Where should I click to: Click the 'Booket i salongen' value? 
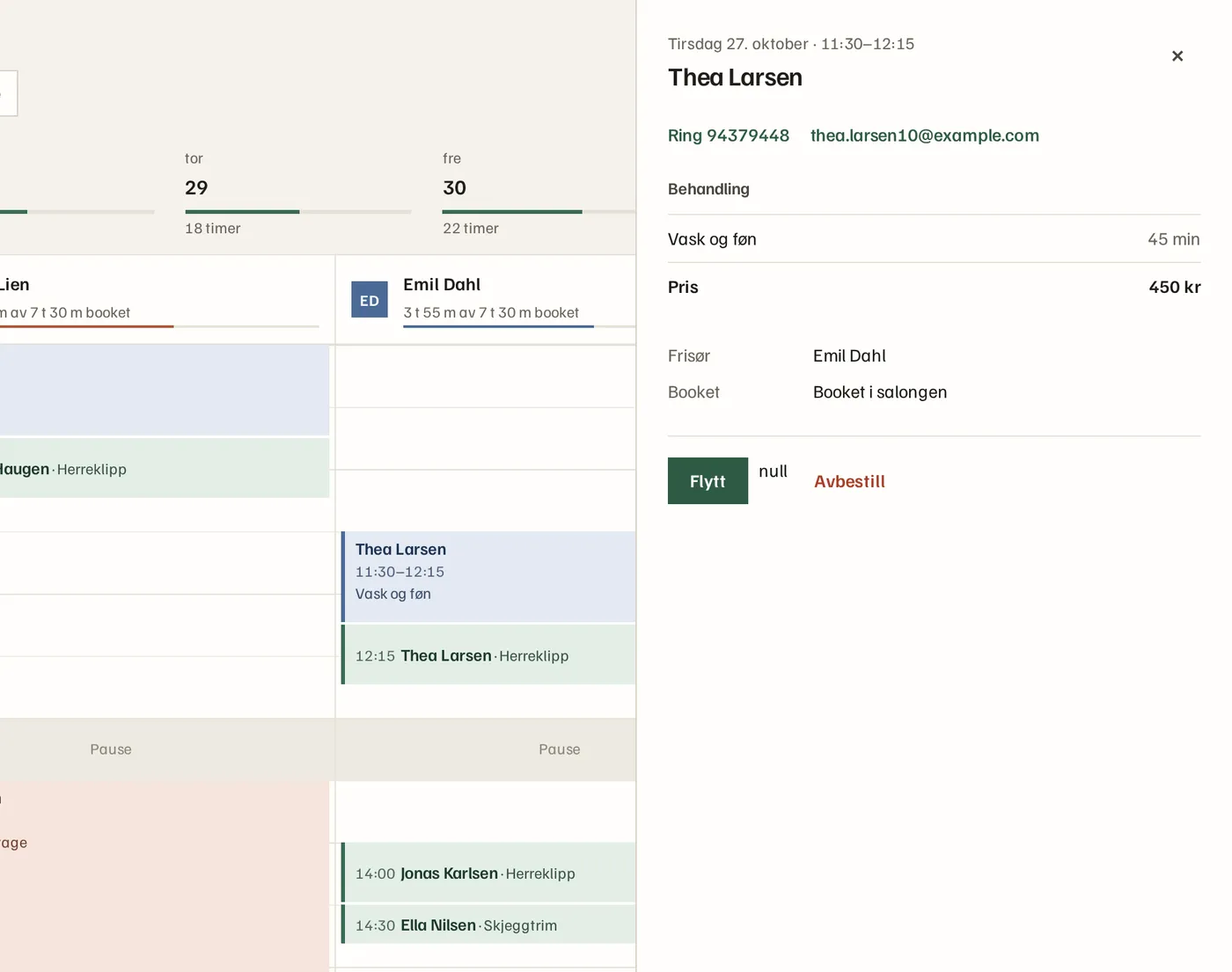[880, 392]
